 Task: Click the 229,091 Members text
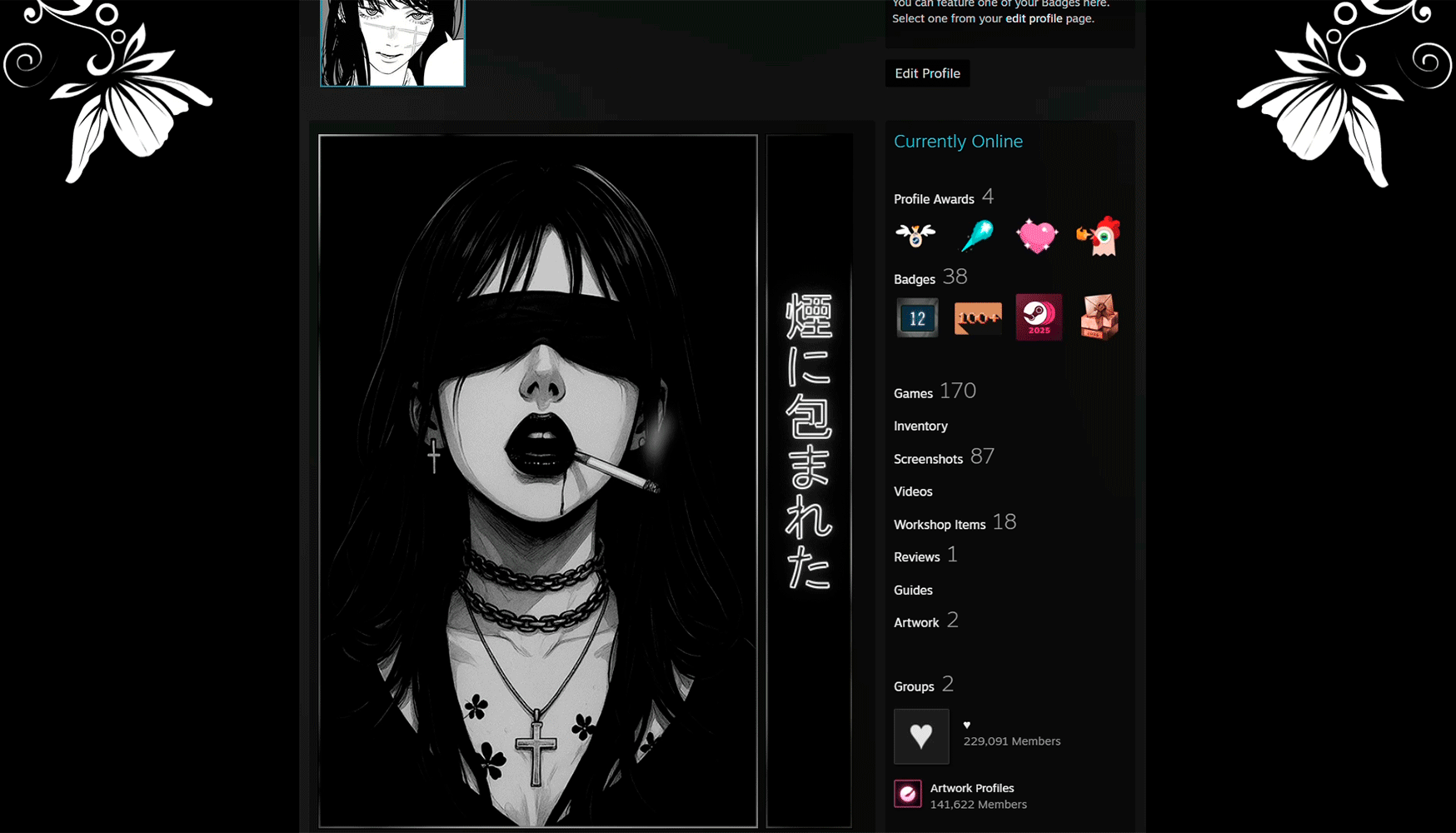pos(1012,741)
